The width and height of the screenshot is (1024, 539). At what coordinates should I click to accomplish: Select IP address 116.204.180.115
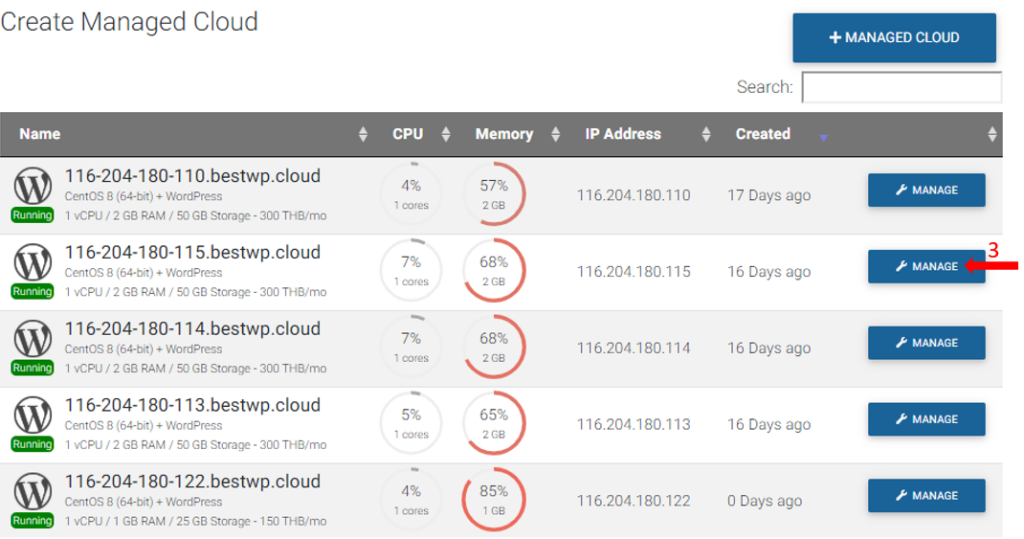click(633, 272)
